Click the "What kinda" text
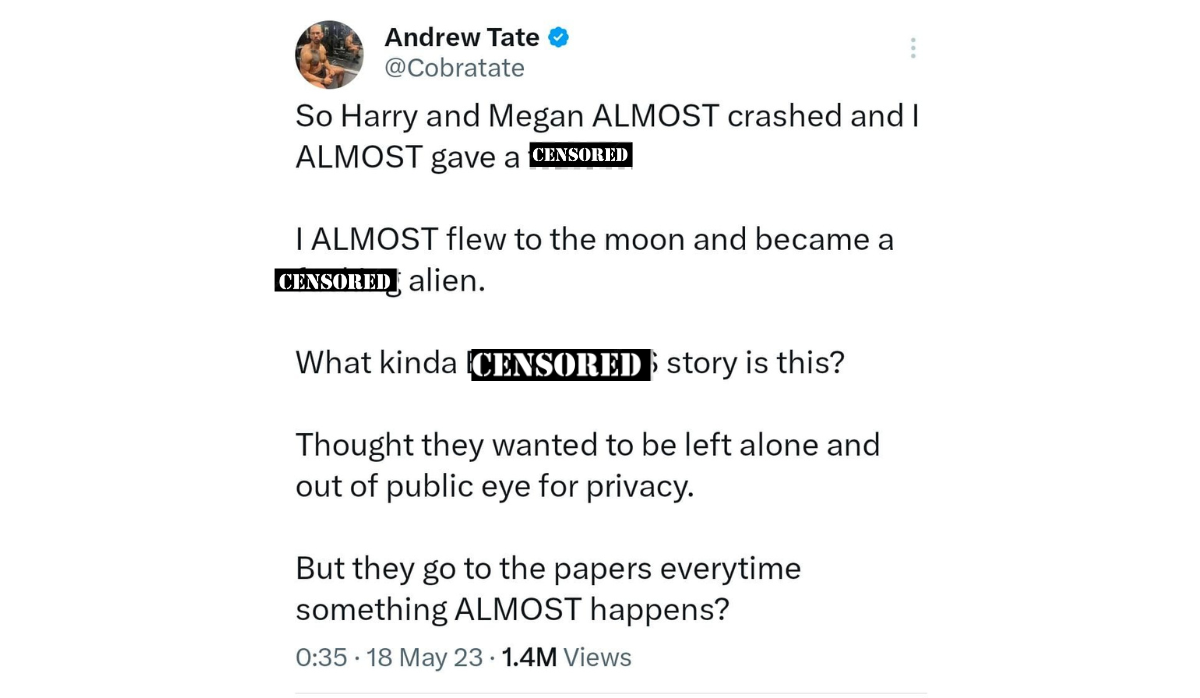 [x=376, y=363]
